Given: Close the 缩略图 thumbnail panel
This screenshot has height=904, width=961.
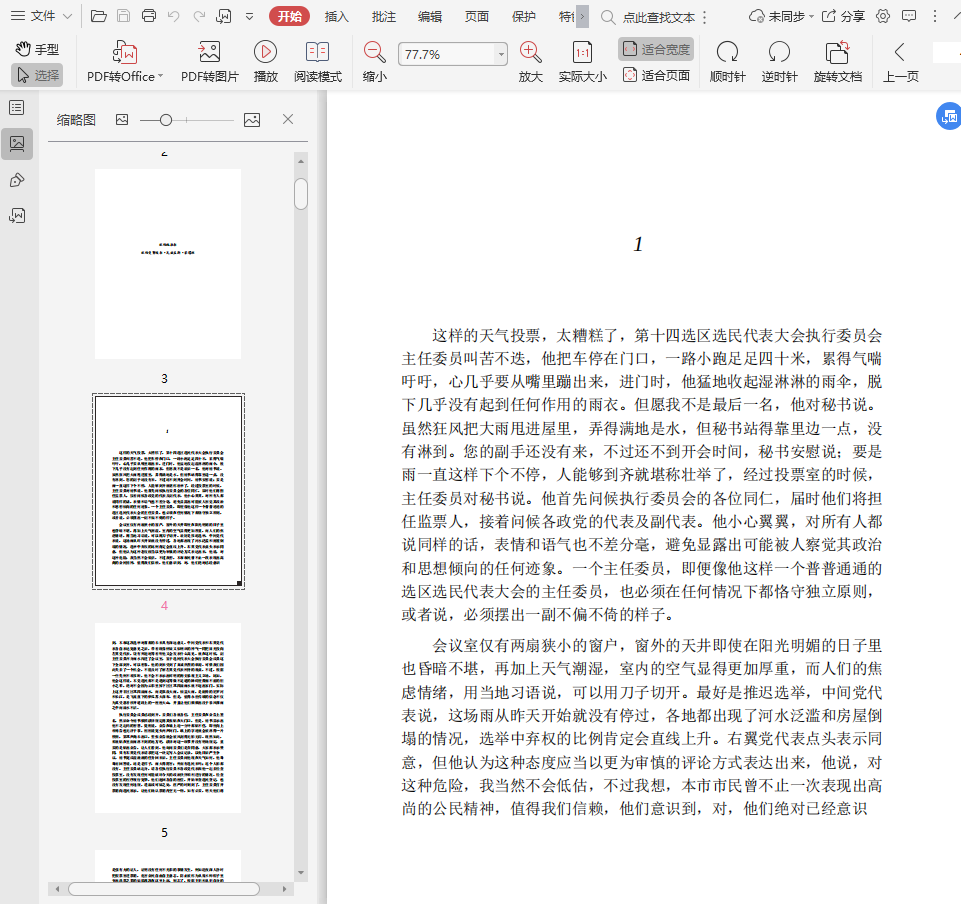Looking at the screenshot, I should (x=288, y=120).
